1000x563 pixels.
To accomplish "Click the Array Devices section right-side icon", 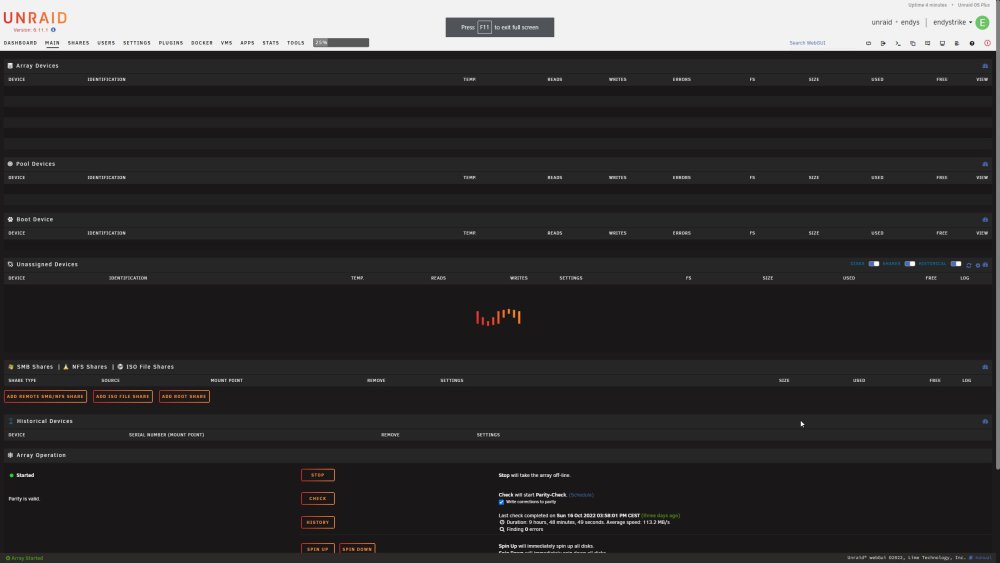I will pyautogui.click(x=985, y=66).
